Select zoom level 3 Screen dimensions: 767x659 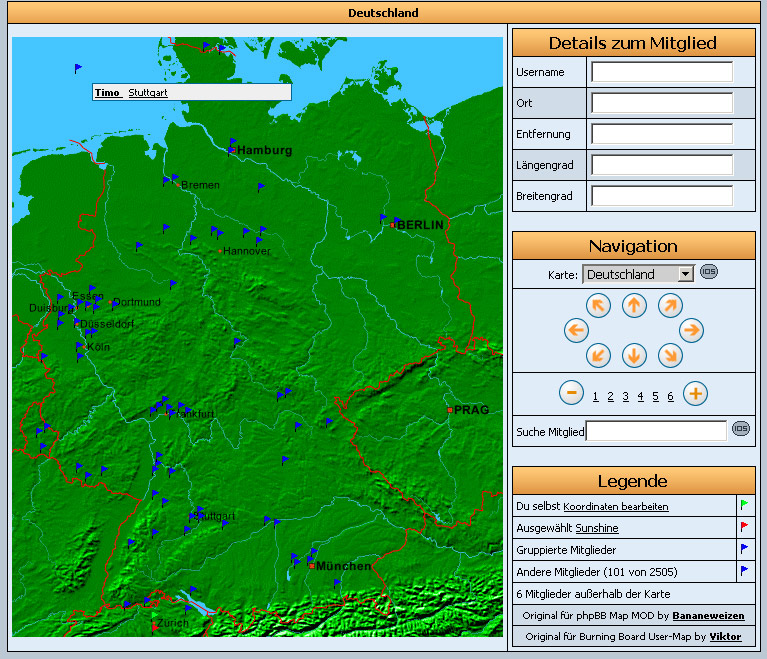[625, 397]
